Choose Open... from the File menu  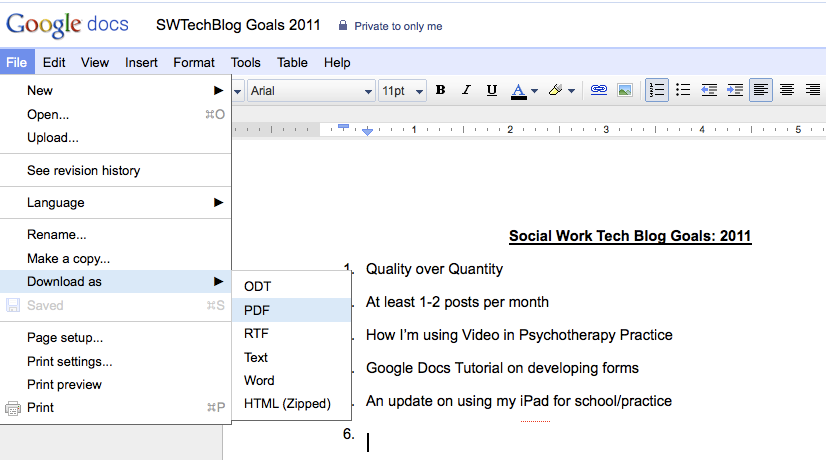(115, 114)
